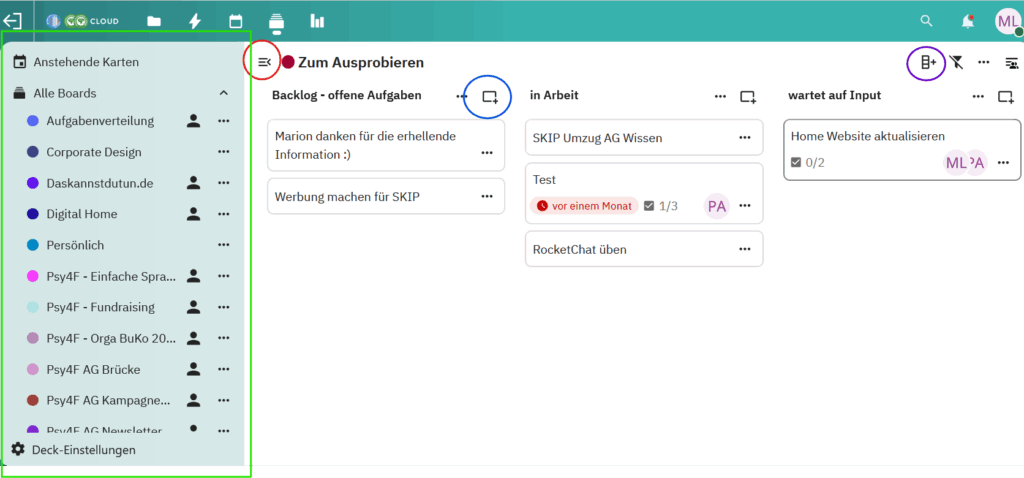Select the Digital Home board

pos(81,214)
